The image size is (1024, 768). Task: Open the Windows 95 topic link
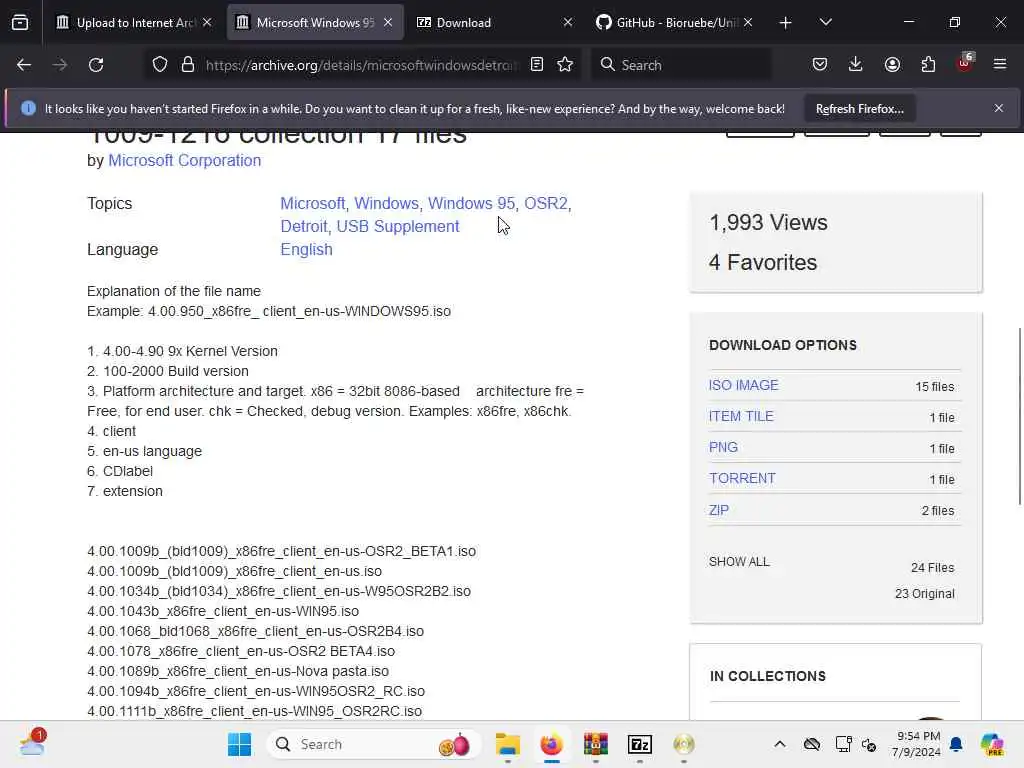point(473,204)
